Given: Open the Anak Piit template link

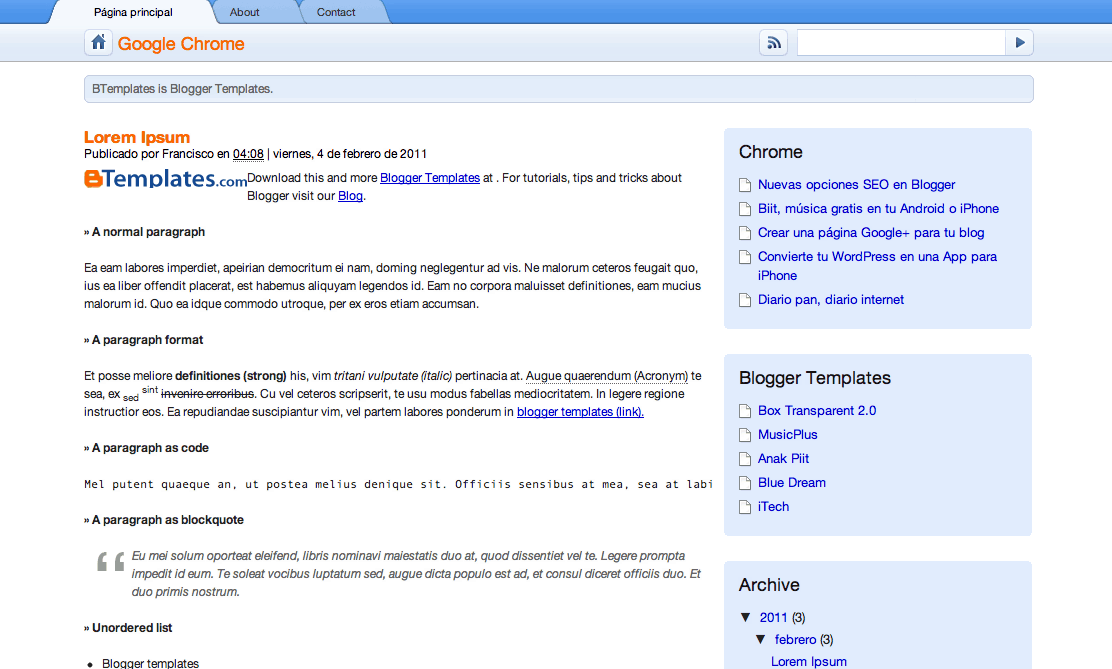Looking at the screenshot, I should pyautogui.click(x=783, y=459).
